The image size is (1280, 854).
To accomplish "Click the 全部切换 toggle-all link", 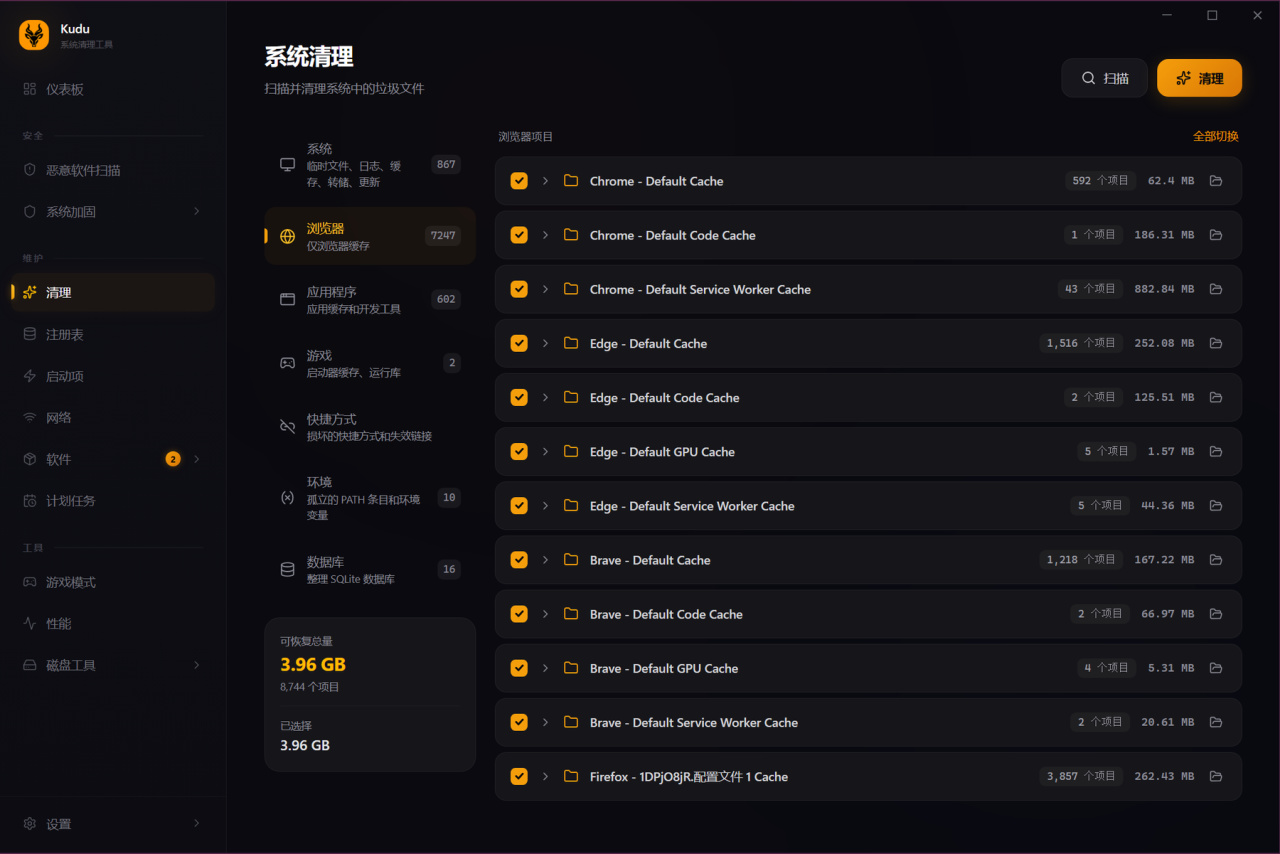I will pos(1215,136).
